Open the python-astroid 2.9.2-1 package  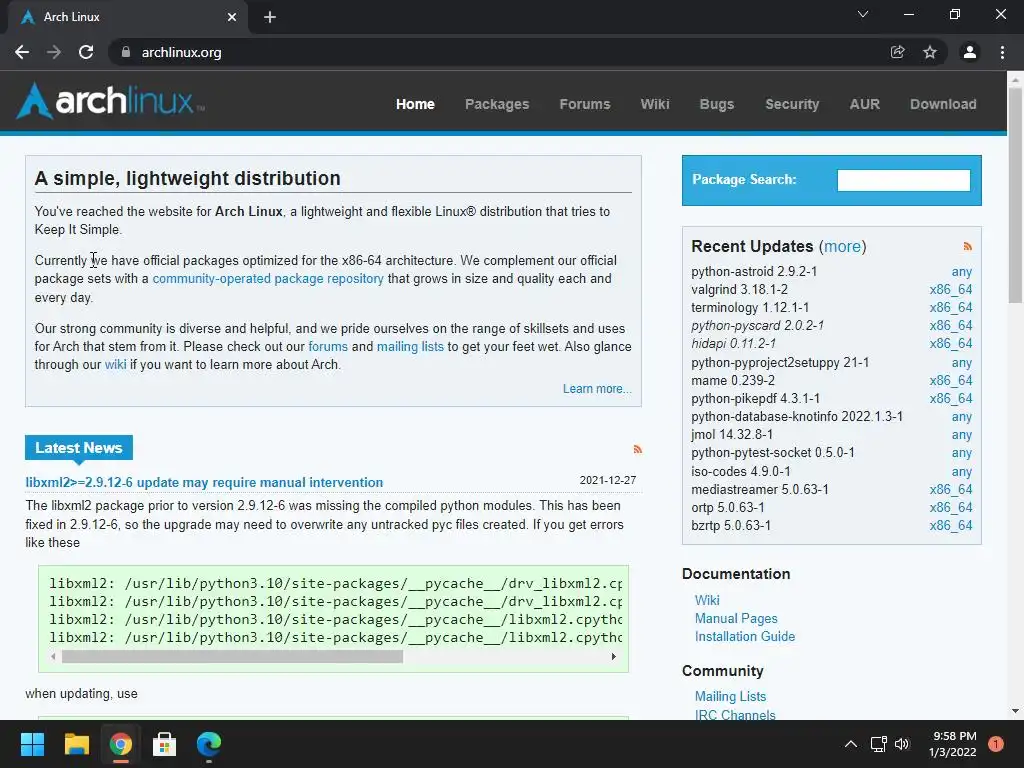[x=754, y=271]
